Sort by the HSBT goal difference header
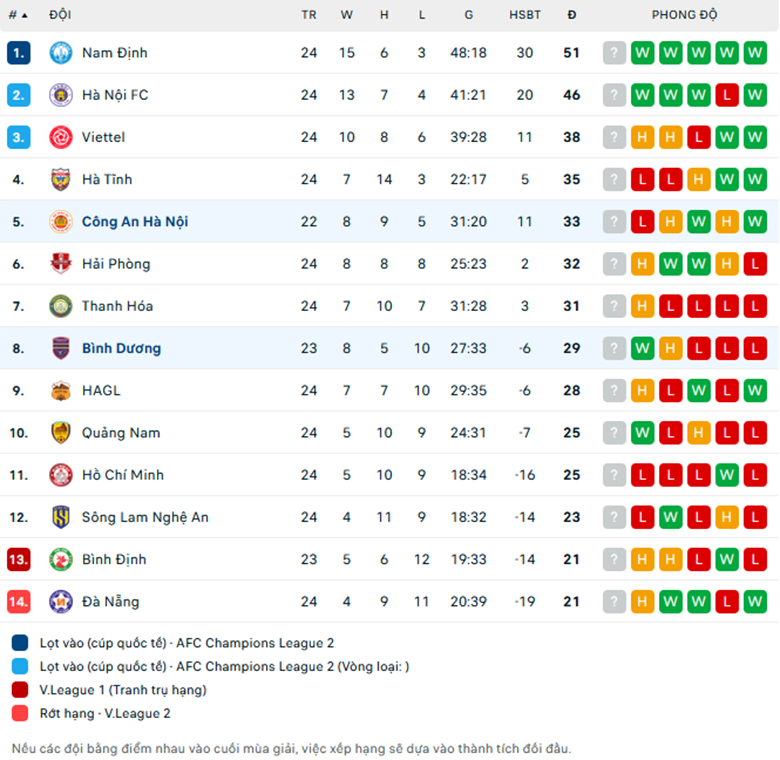 [525, 15]
